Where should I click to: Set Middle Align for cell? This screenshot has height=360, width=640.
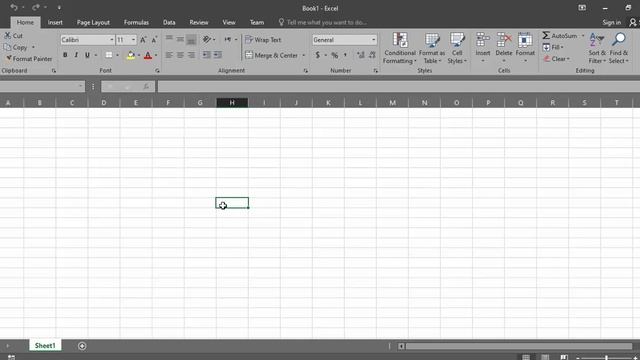click(180, 40)
